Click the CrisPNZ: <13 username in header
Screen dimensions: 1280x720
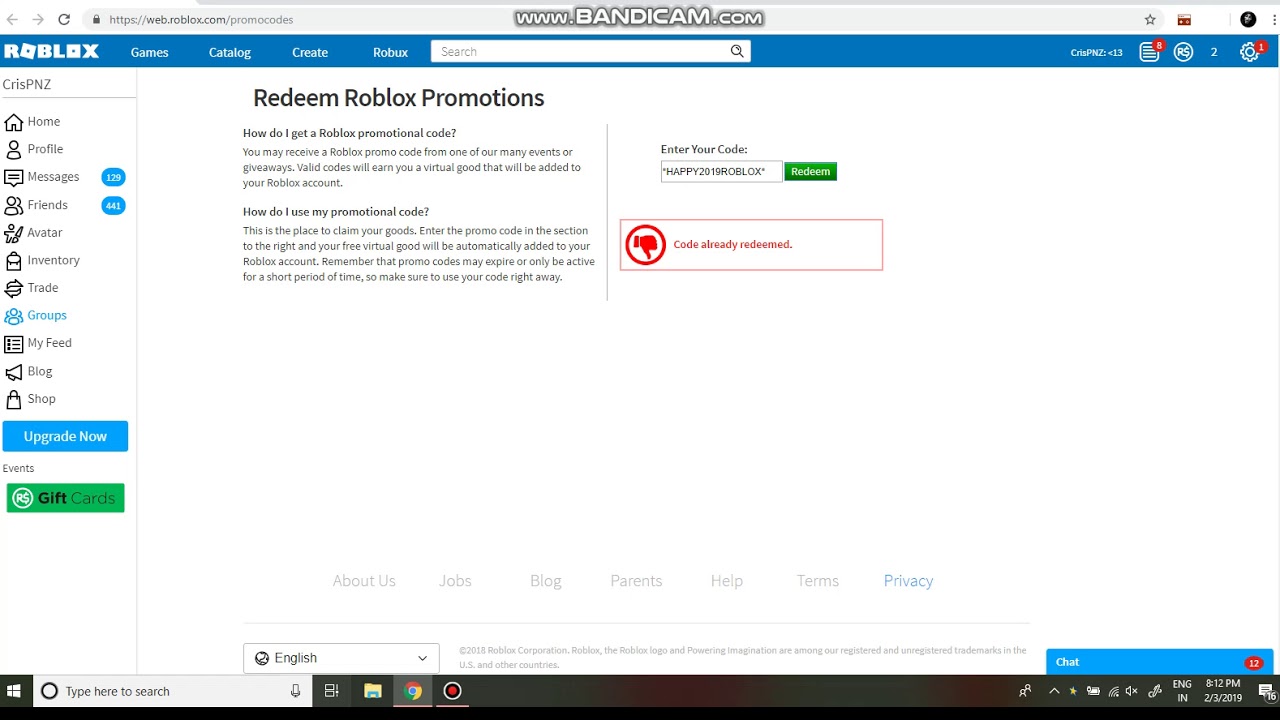[1096, 52]
